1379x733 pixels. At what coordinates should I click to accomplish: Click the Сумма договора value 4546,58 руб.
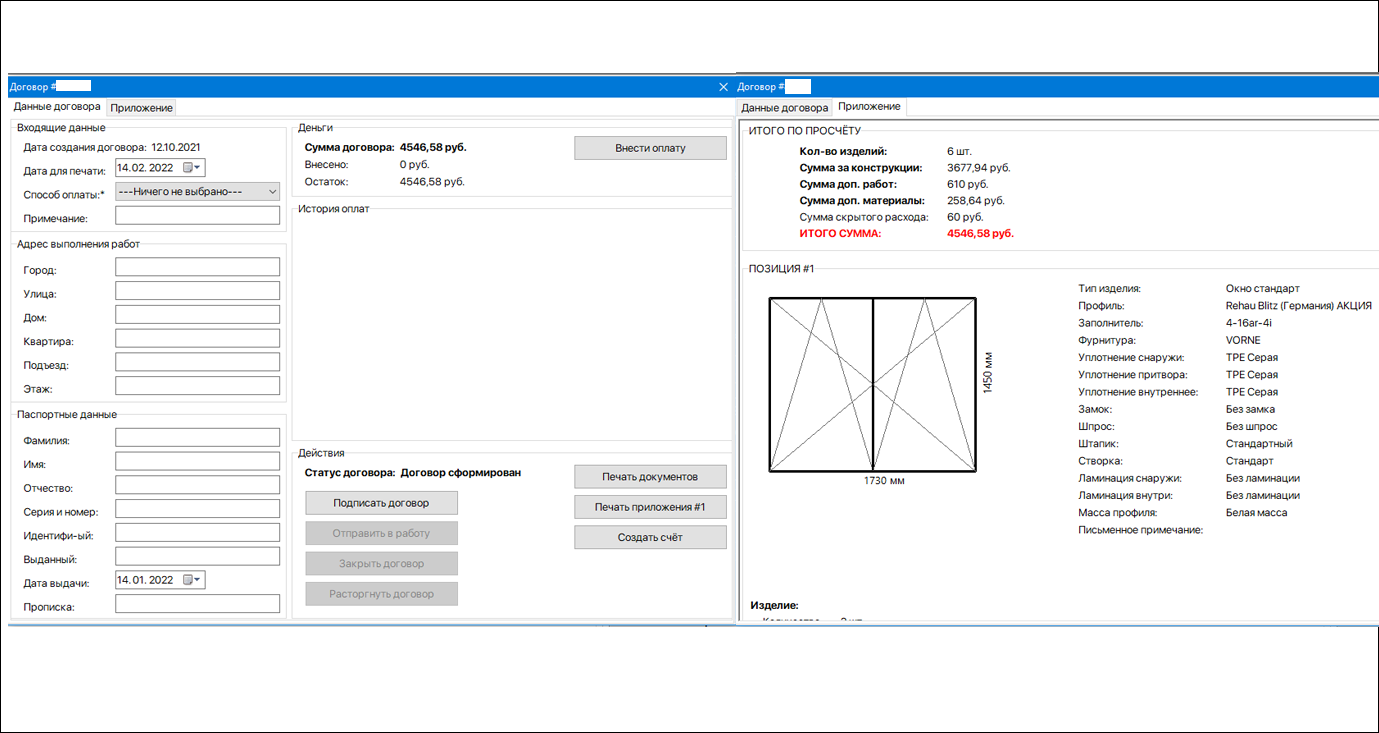(433, 147)
